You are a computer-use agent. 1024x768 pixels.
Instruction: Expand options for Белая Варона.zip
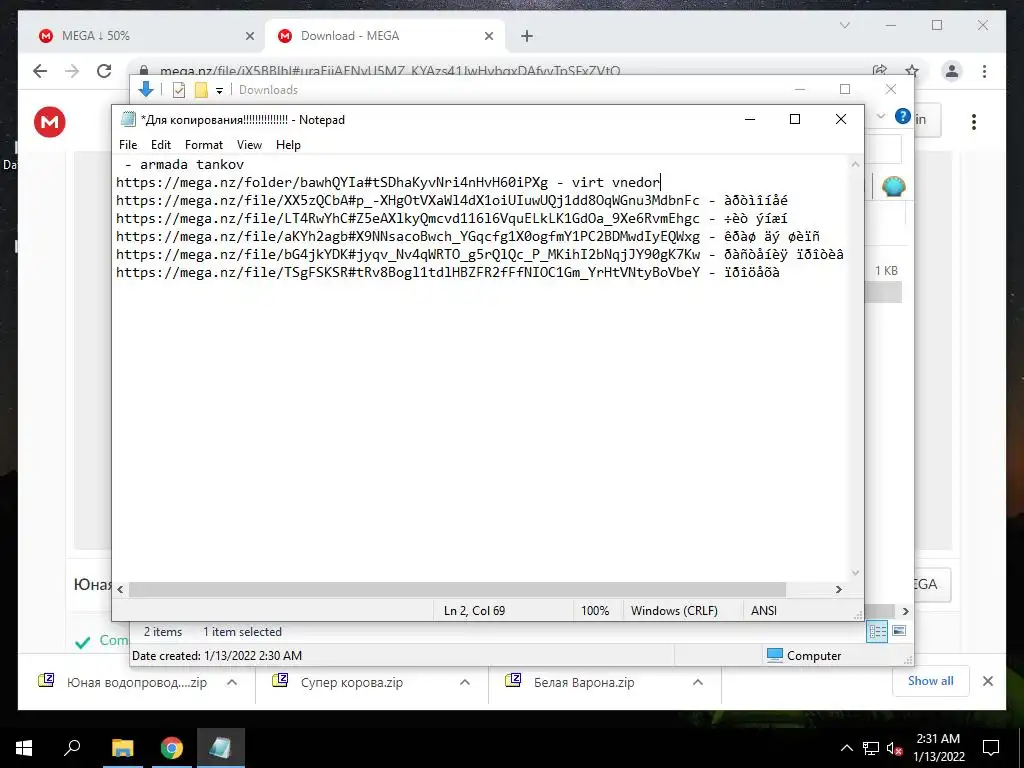tap(697, 682)
